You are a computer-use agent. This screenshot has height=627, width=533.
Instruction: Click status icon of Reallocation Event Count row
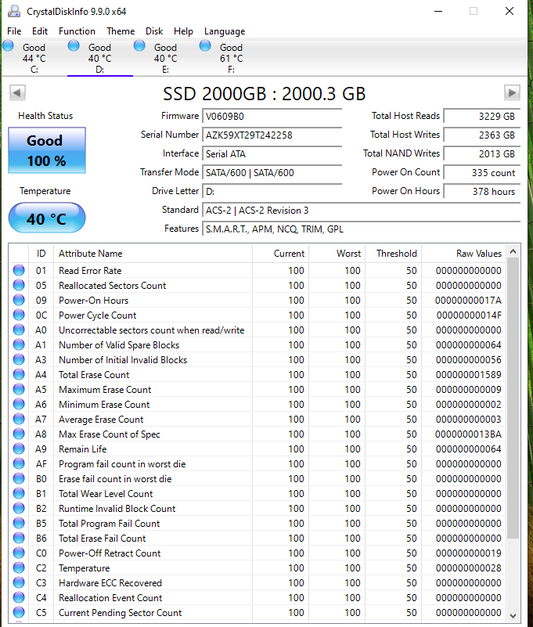19,597
